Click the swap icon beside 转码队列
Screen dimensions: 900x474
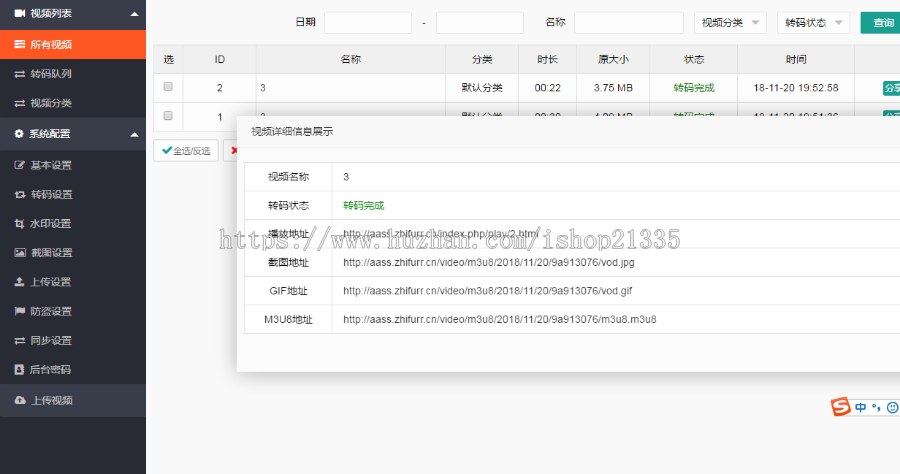(x=20, y=74)
